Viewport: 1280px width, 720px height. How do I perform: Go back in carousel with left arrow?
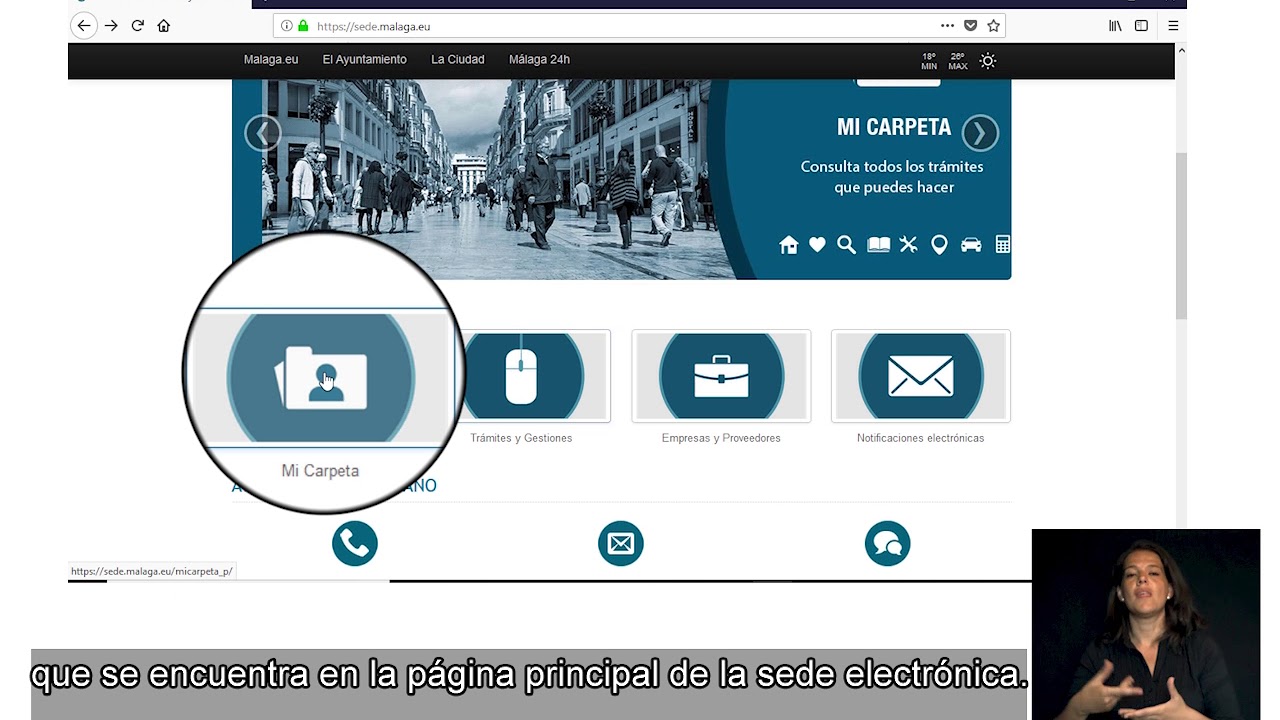[x=263, y=132]
